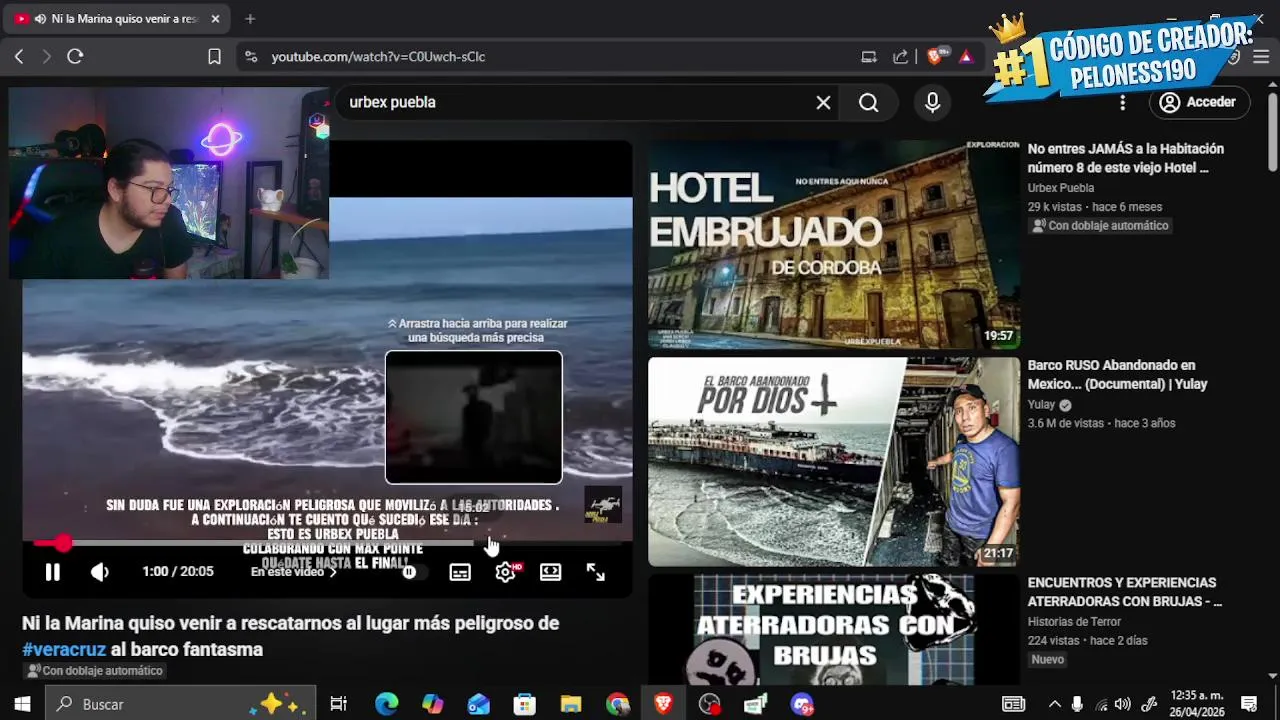Seek on the red video progress bar
The image size is (1280, 720).
pyautogui.click(x=327, y=543)
